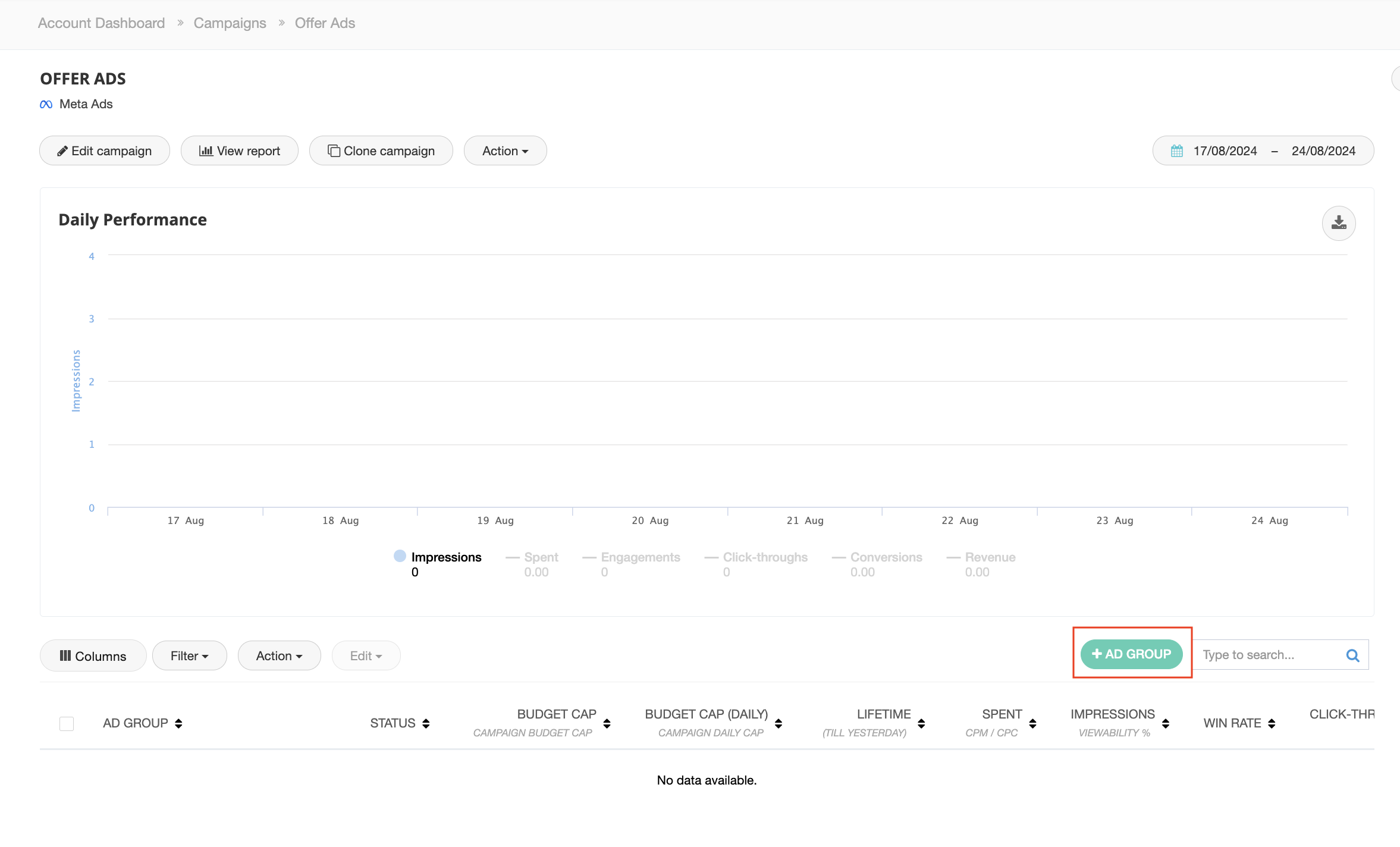1400x847 pixels.
Task: Sort by Win Rate arrows
Action: coord(1272,723)
